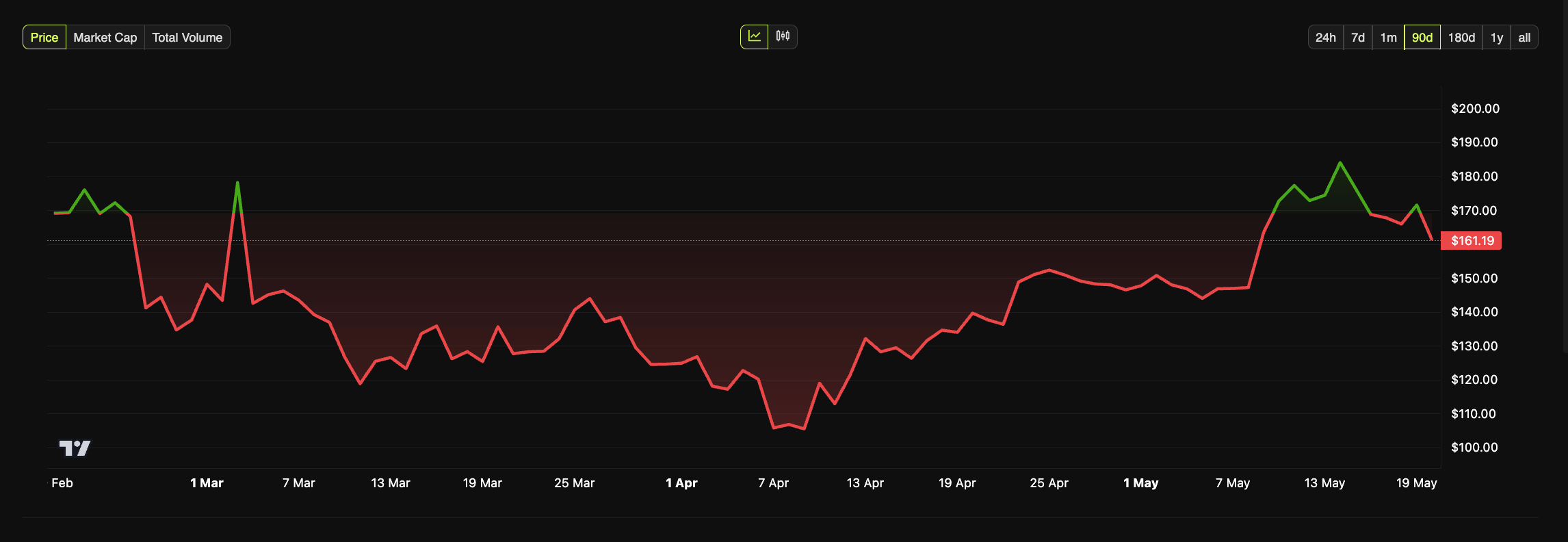The height and width of the screenshot is (542, 1568).
Task: Show all-time price history
Action: point(1524,38)
